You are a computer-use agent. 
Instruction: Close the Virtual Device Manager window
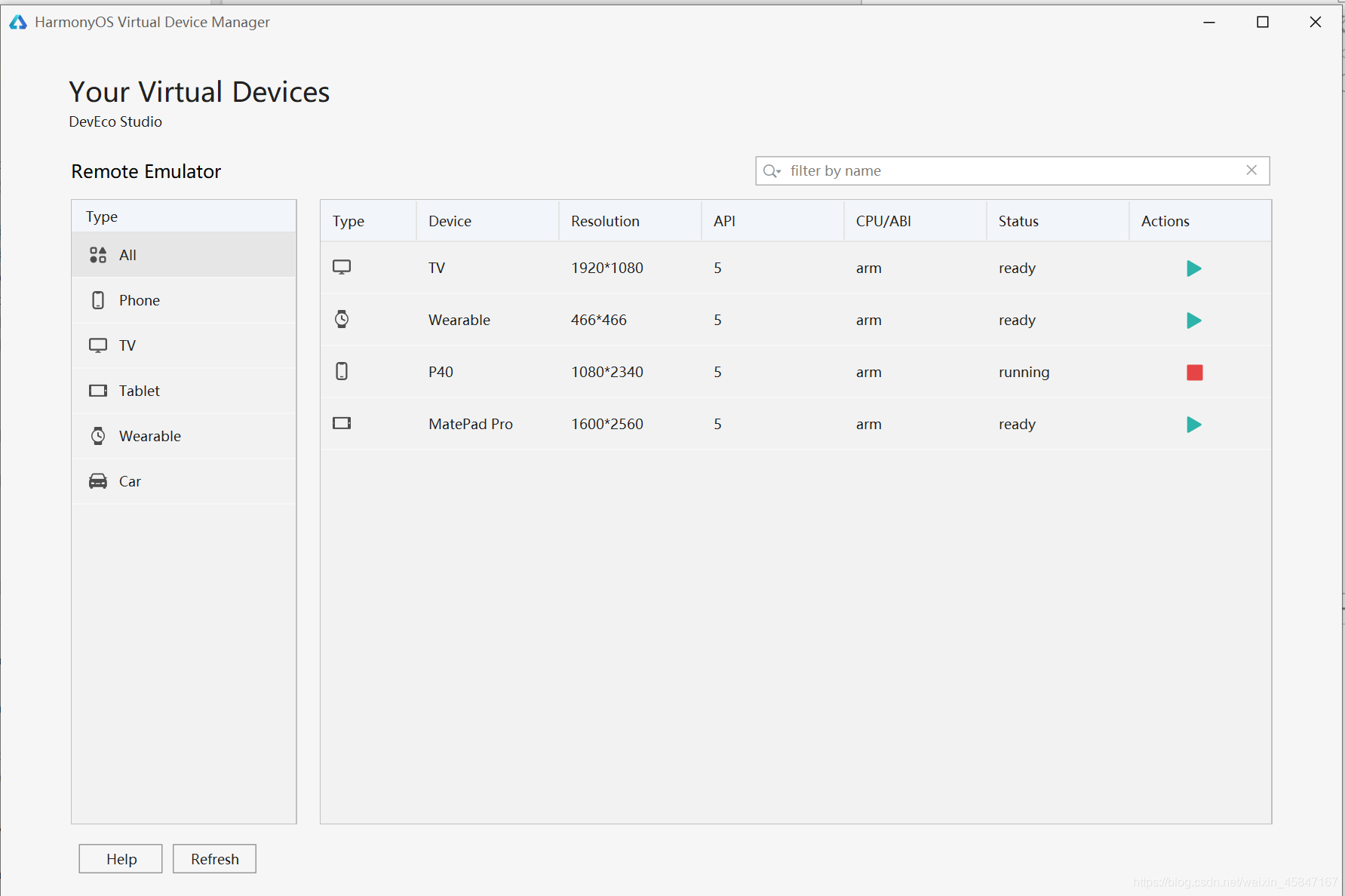tap(1316, 22)
